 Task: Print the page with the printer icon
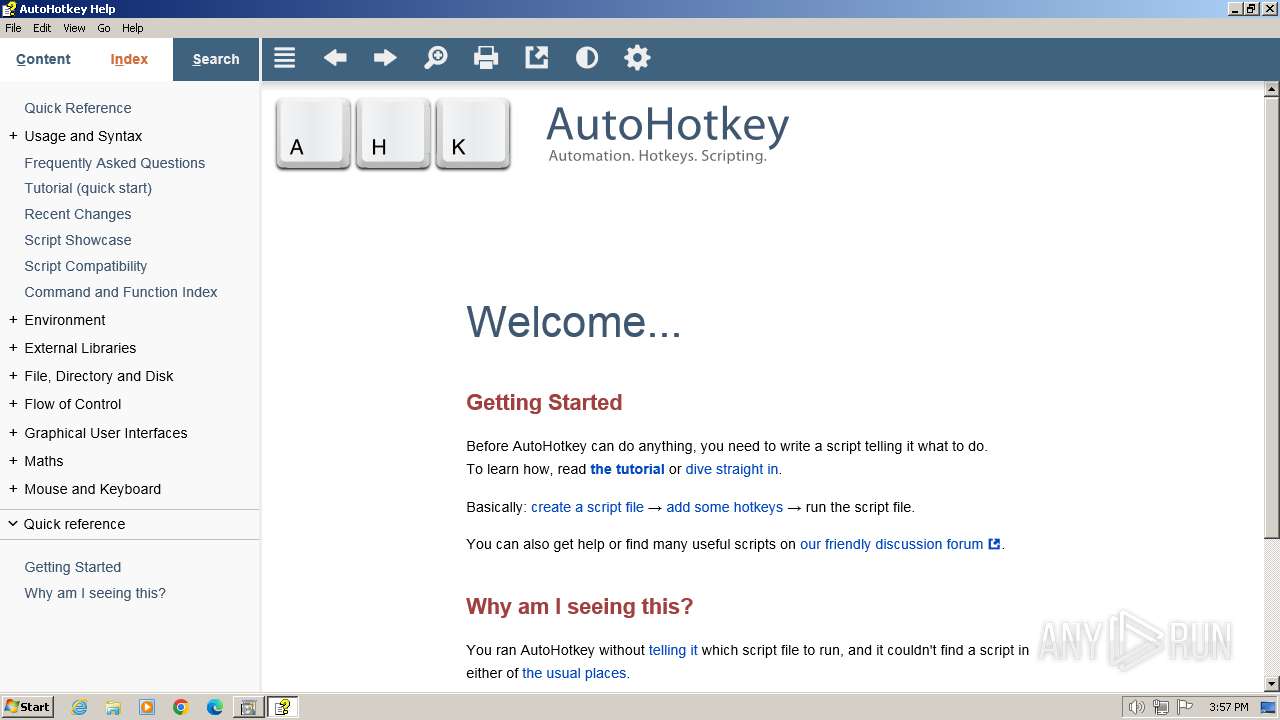[x=486, y=58]
